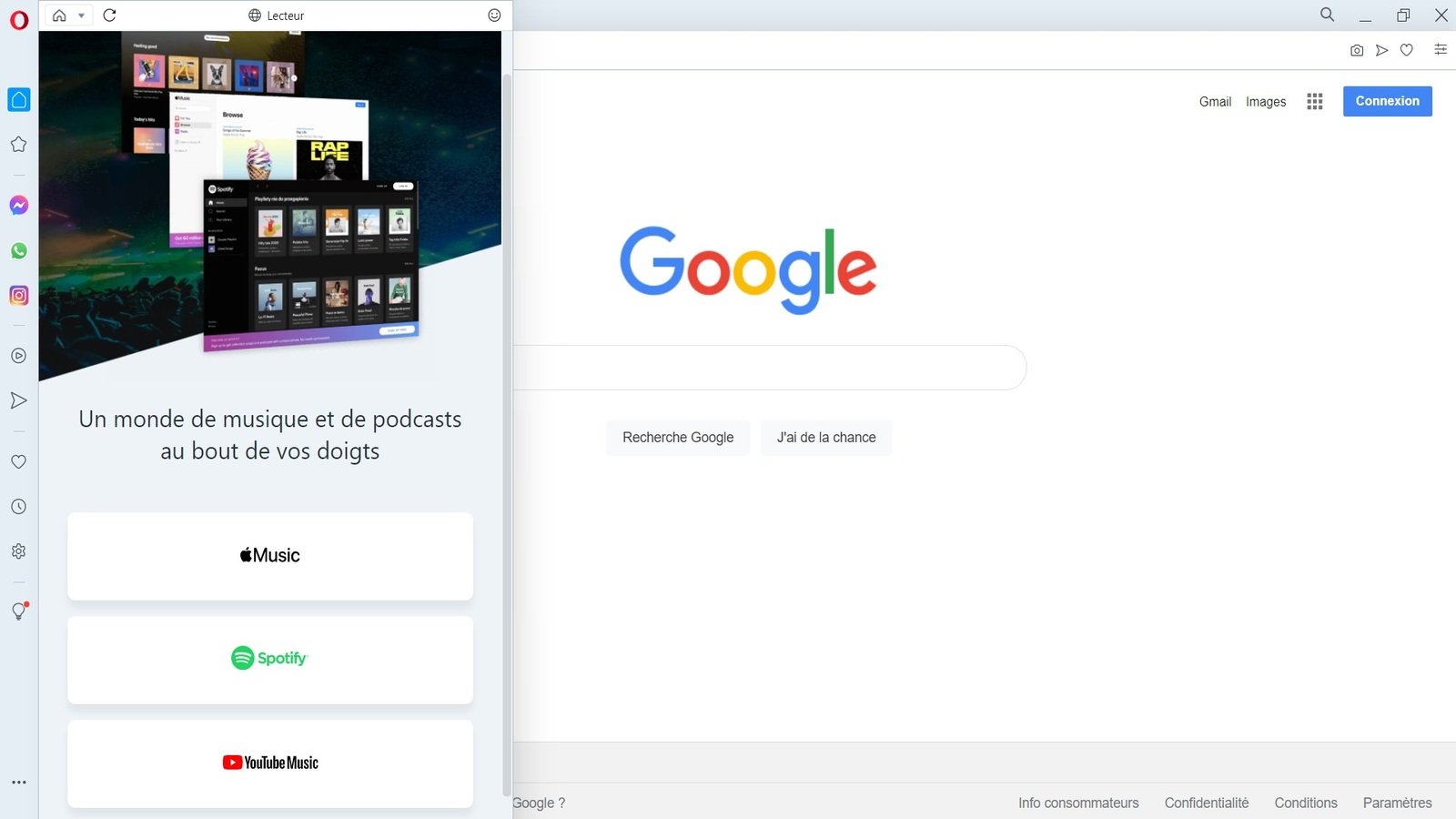Open the History clock icon in sidebar

[x=18, y=507]
